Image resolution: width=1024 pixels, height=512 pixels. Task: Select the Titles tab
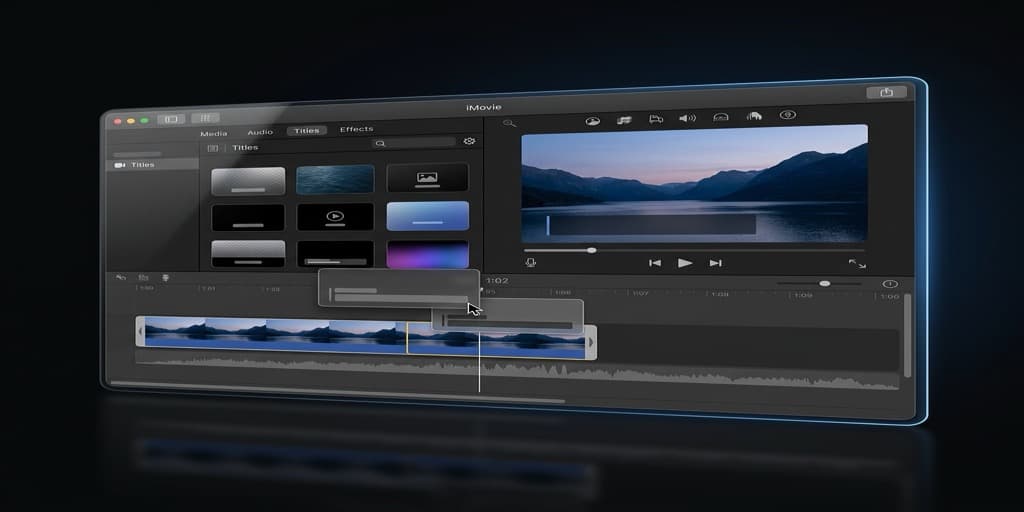coord(306,131)
